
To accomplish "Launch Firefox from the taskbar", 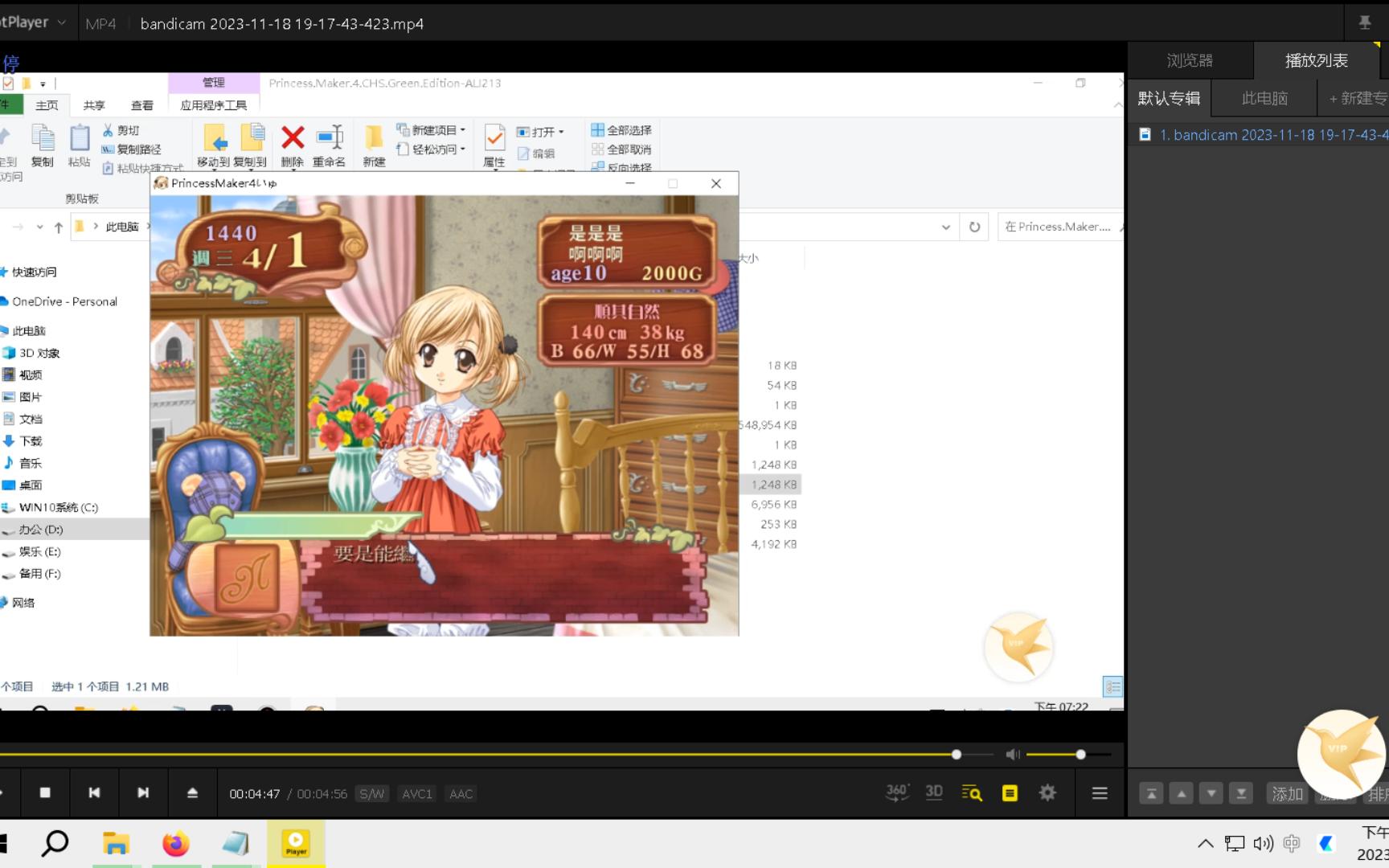I will pyautogui.click(x=176, y=843).
